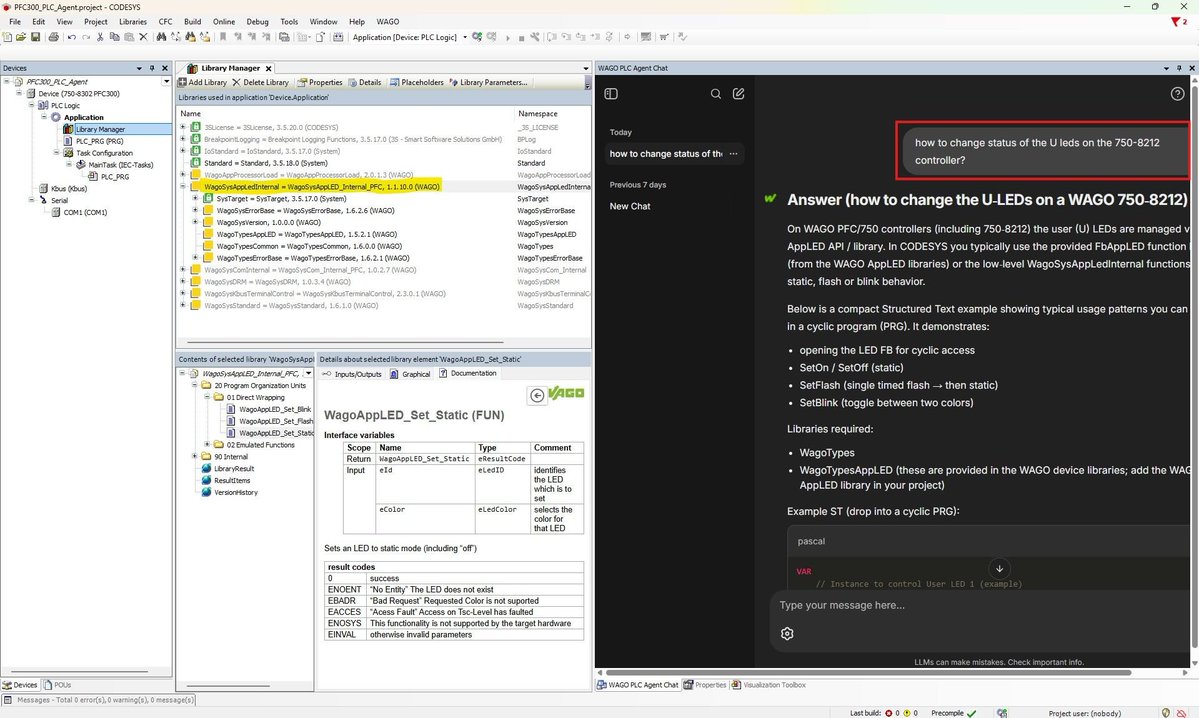Open the Libraries menu
Image resolution: width=1199 pixels, height=718 pixels.
click(132, 21)
